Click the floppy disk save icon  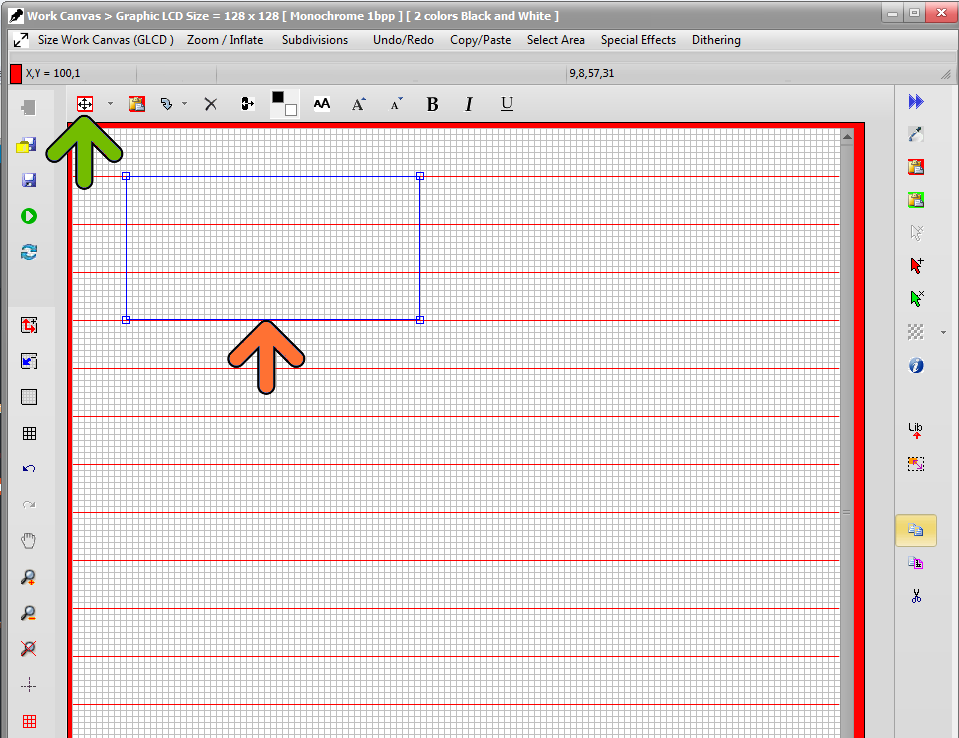click(29, 180)
